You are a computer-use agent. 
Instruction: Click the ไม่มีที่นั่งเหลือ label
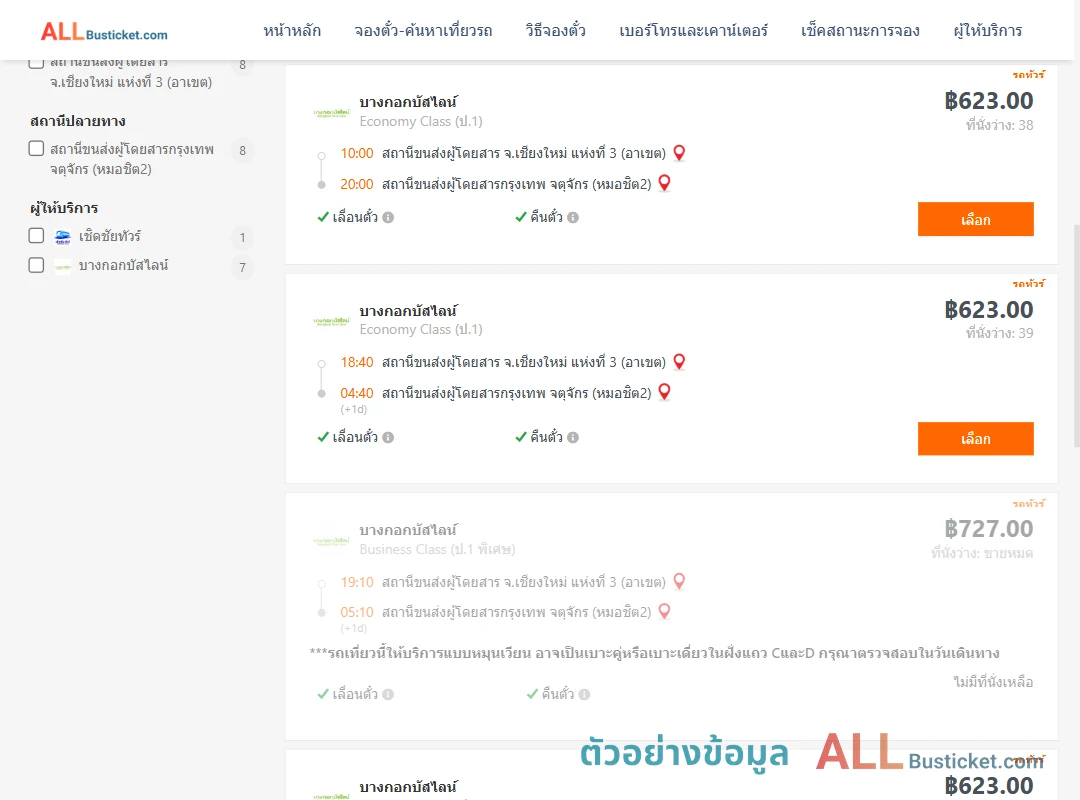993,682
